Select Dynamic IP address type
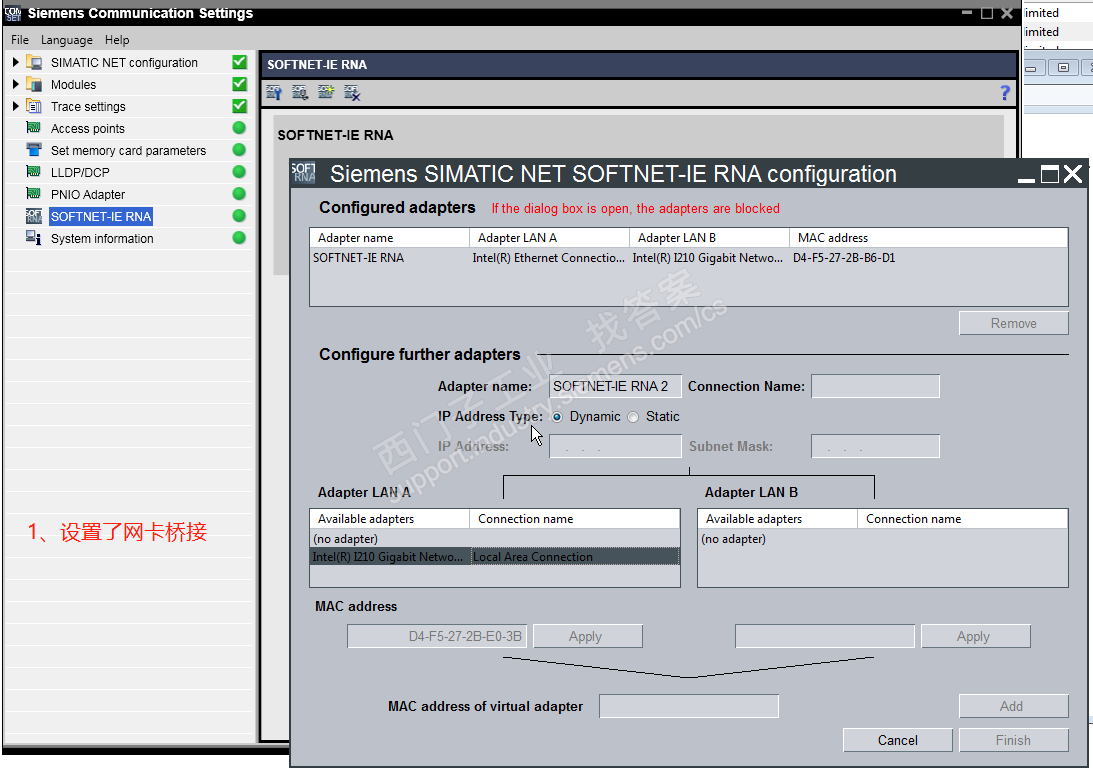Screen dimensions: 1093x769 pyautogui.click(x=557, y=417)
